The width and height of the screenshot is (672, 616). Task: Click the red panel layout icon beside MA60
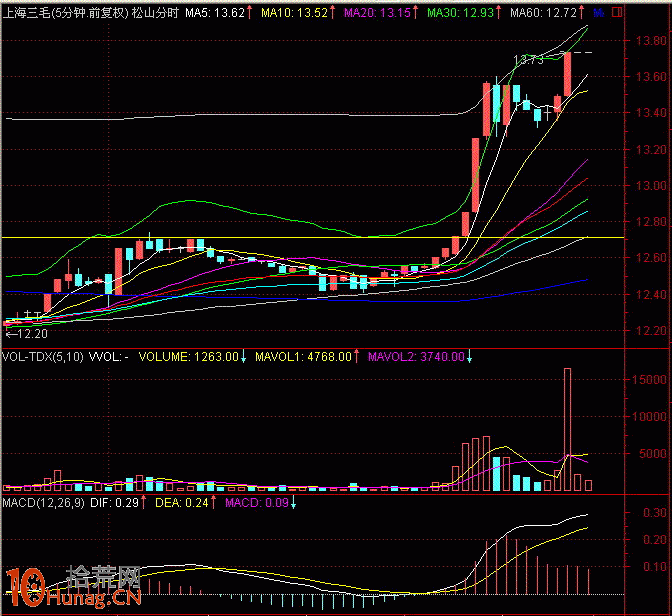click(x=617, y=13)
